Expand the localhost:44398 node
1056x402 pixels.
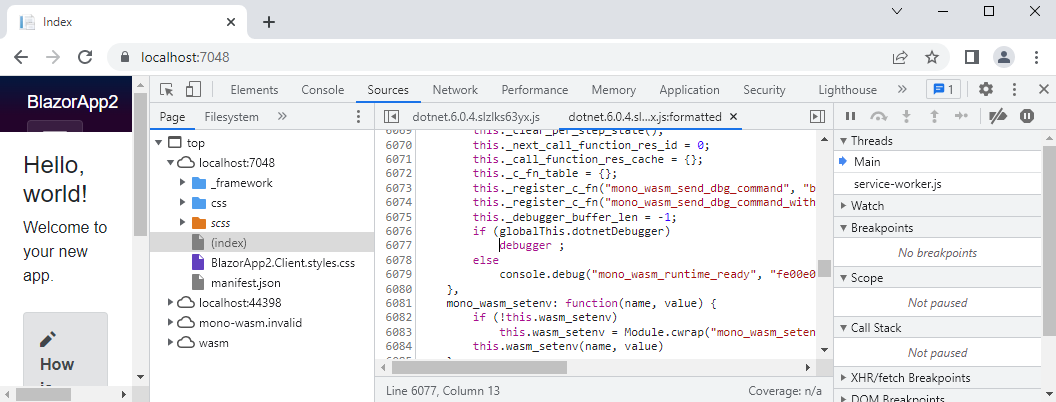171,302
